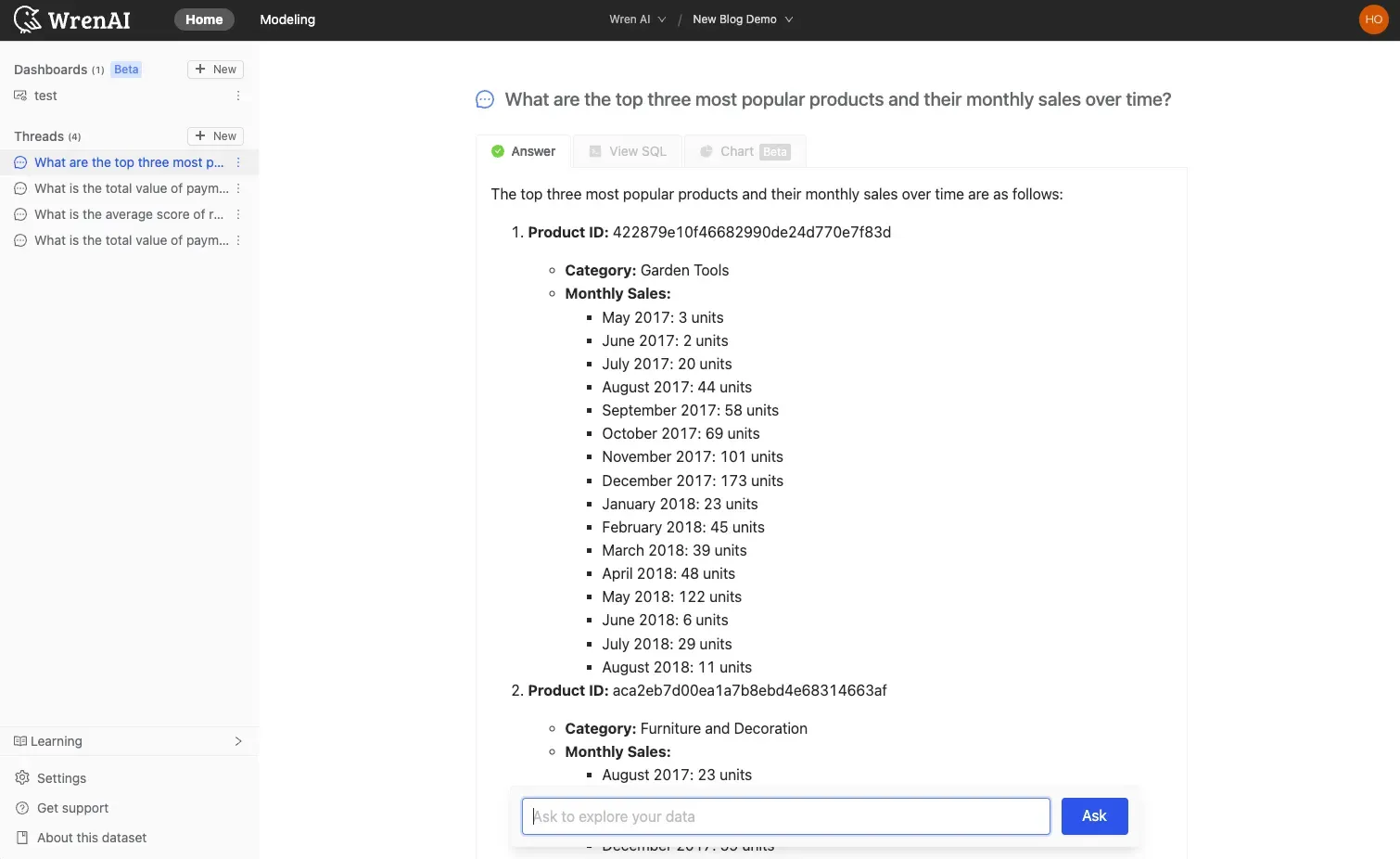
Task: Open options menu for the selected thread
Action: point(238,162)
